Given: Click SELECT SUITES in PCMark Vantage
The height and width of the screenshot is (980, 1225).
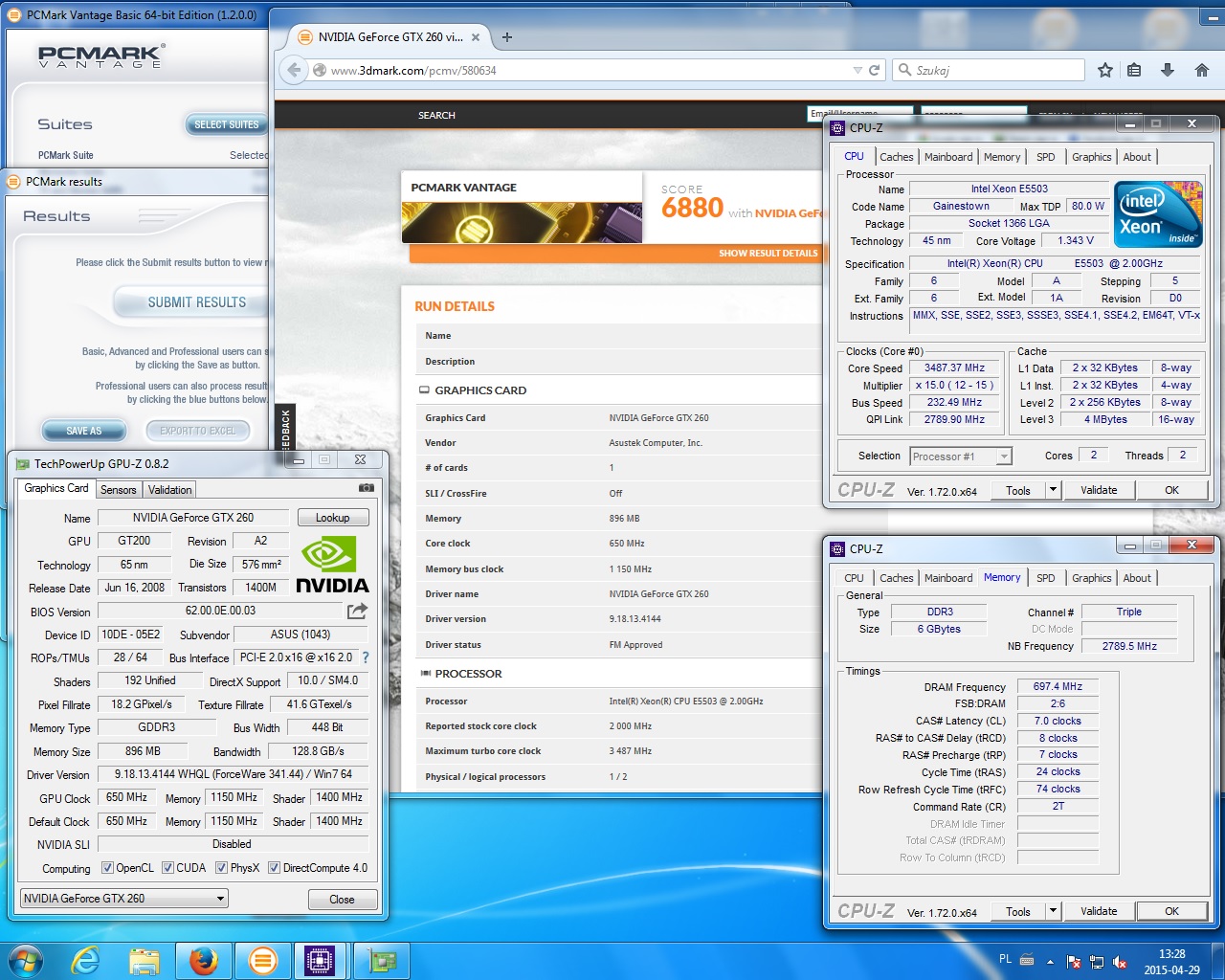Looking at the screenshot, I should coord(227,124).
